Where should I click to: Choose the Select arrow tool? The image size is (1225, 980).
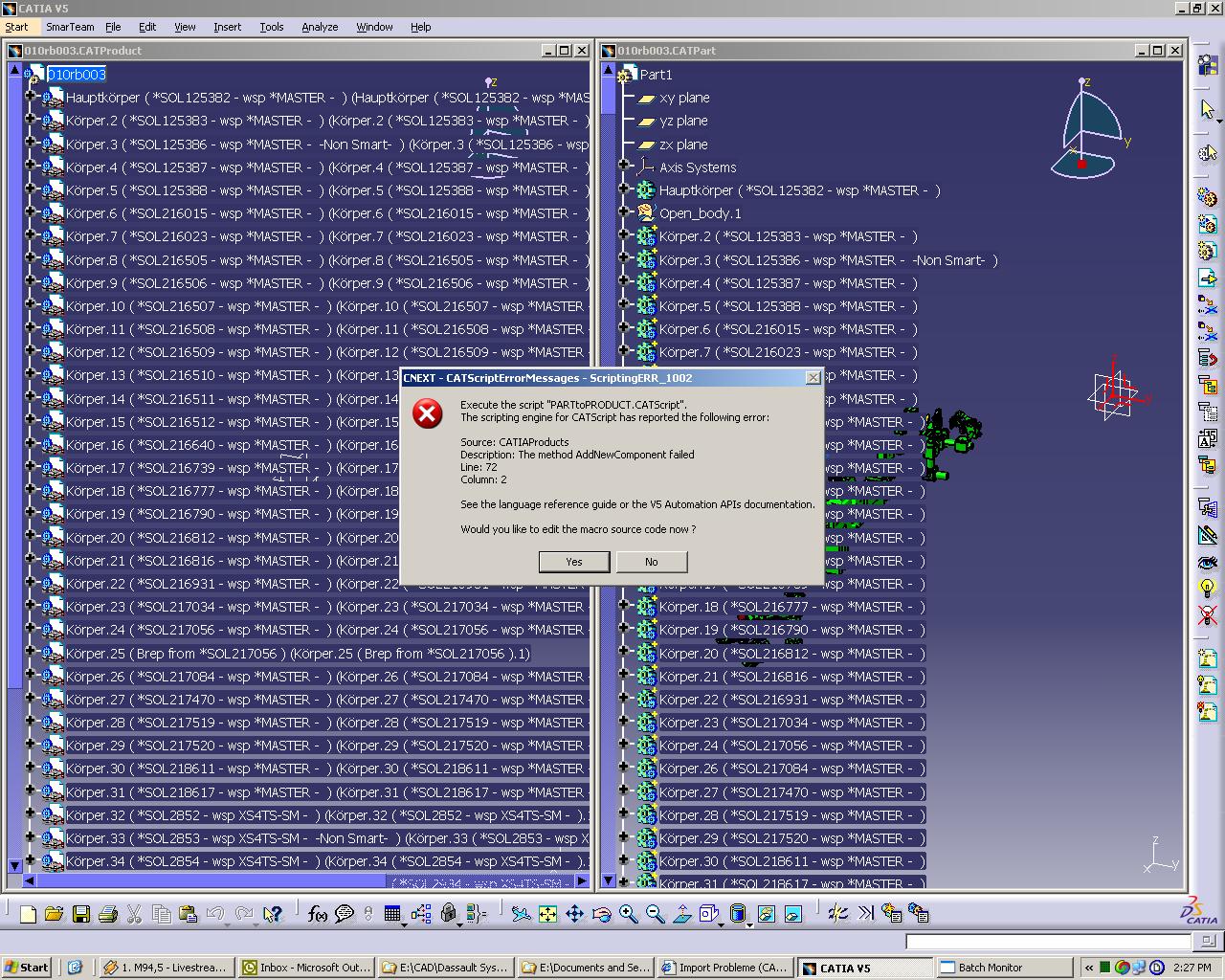click(x=1208, y=110)
